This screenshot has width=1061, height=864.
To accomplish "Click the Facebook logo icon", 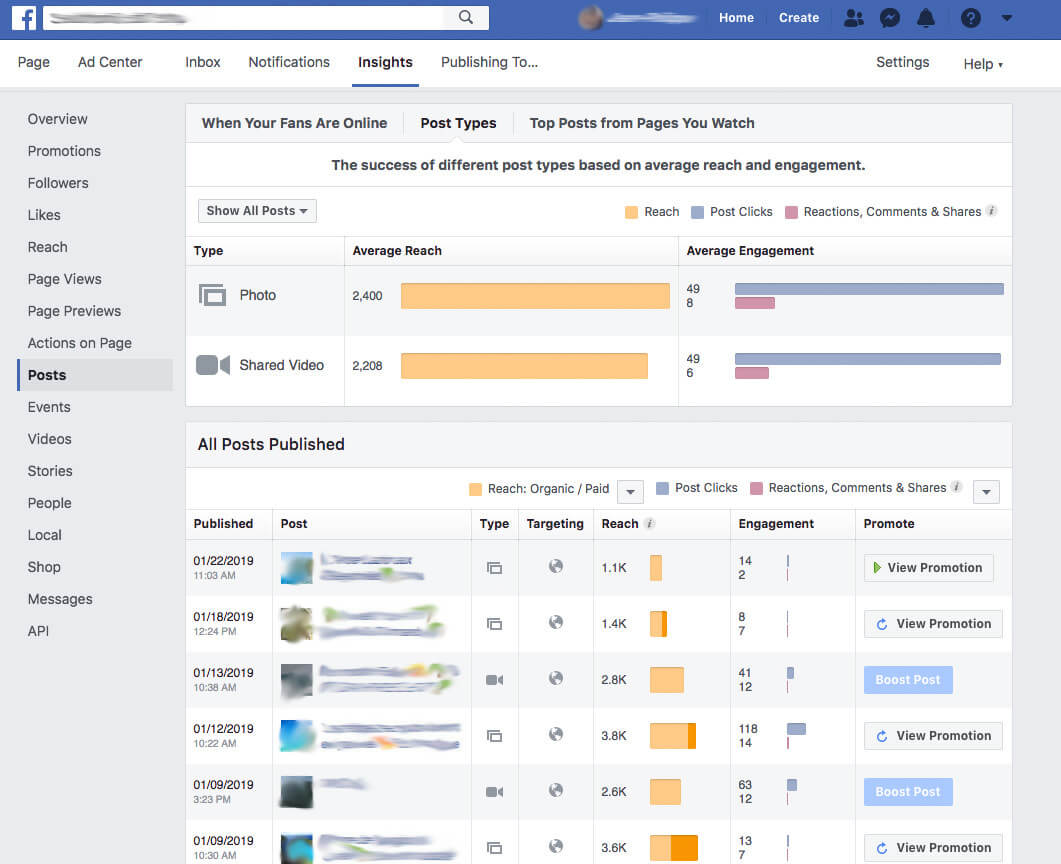I will click(x=24, y=18).
